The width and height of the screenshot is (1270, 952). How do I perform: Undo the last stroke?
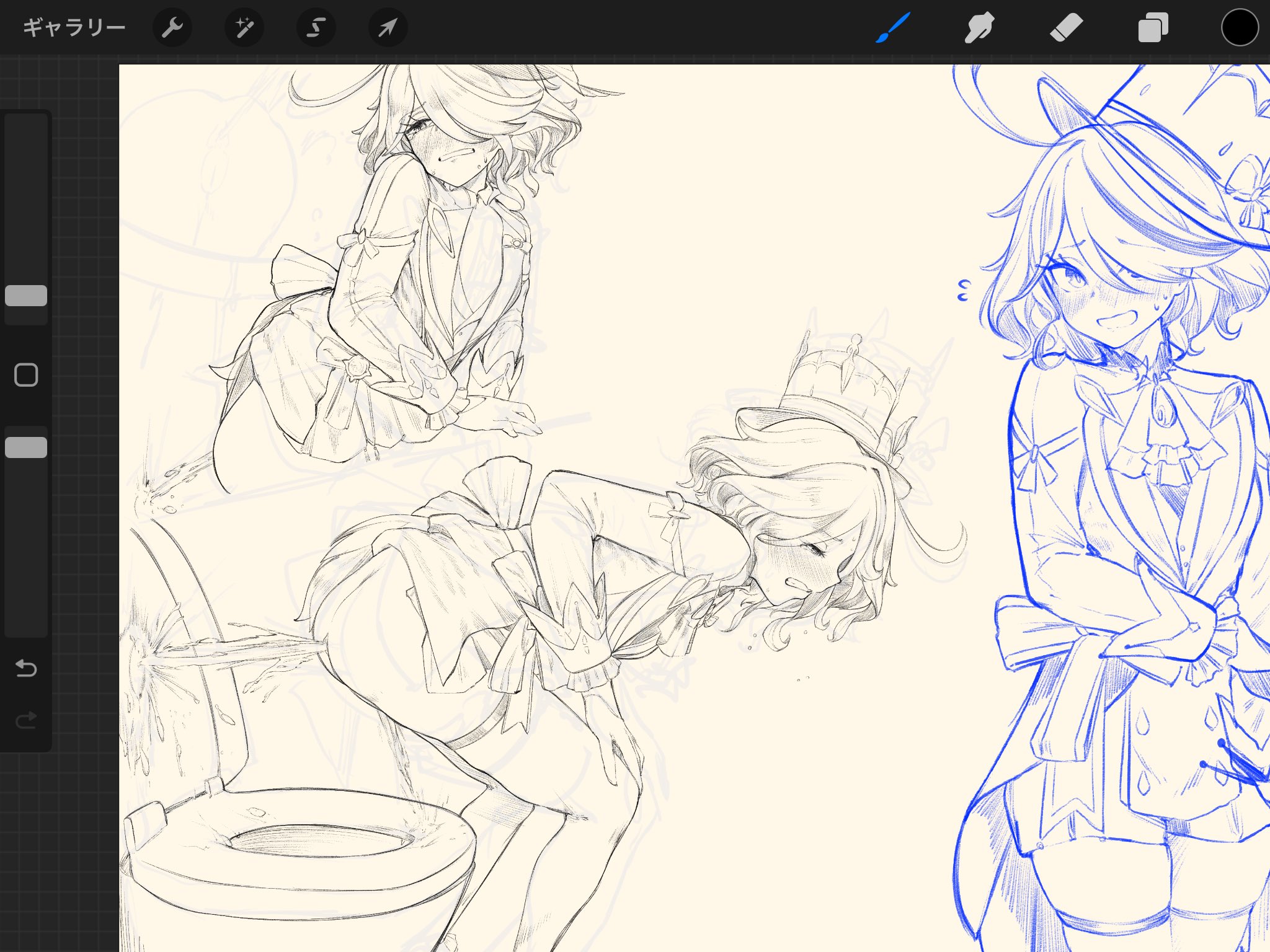[26, 668]
